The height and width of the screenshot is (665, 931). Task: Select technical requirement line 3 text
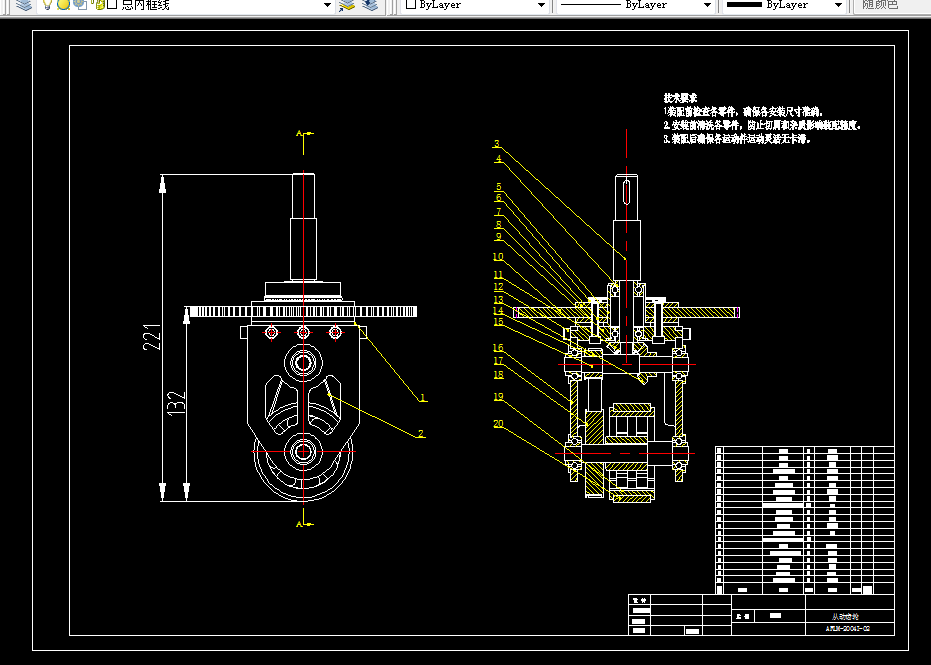coord(737,139)
